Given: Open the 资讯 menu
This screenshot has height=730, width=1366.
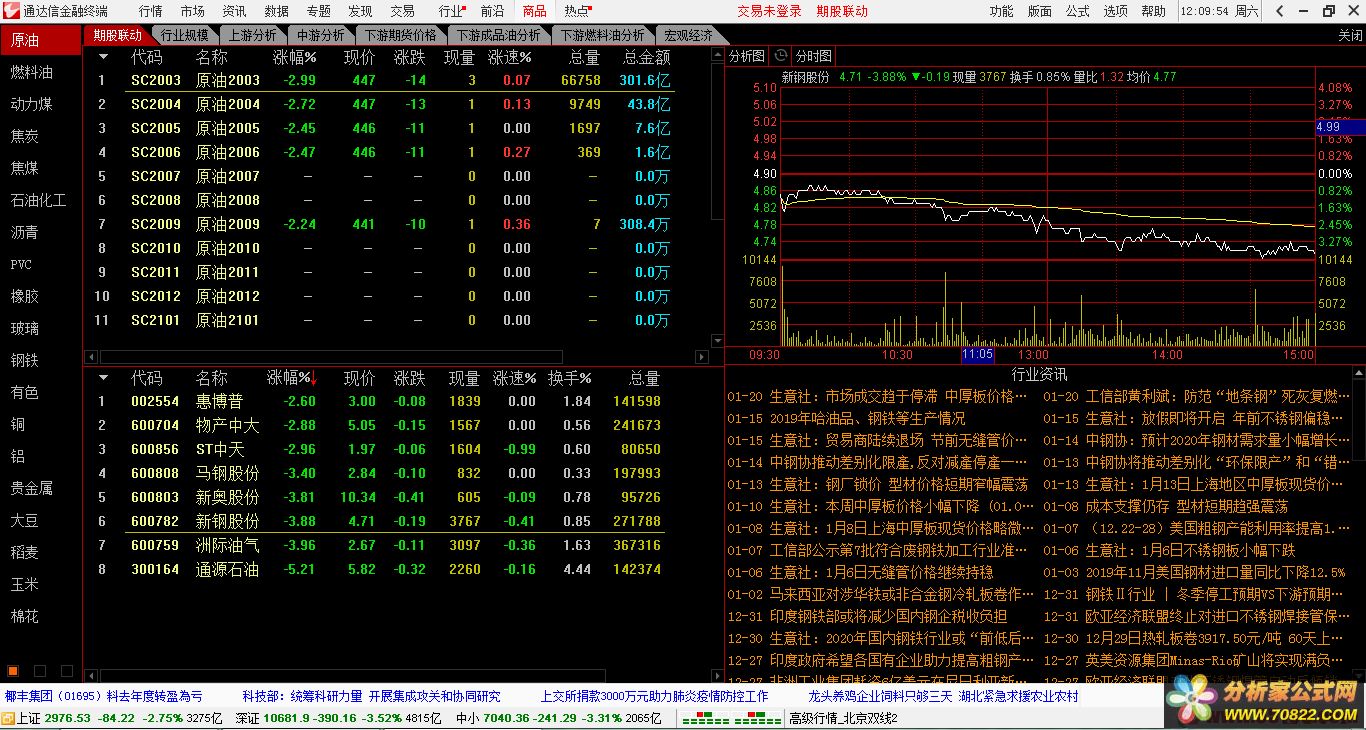Looking at the screenshot, I should point(235,11).
